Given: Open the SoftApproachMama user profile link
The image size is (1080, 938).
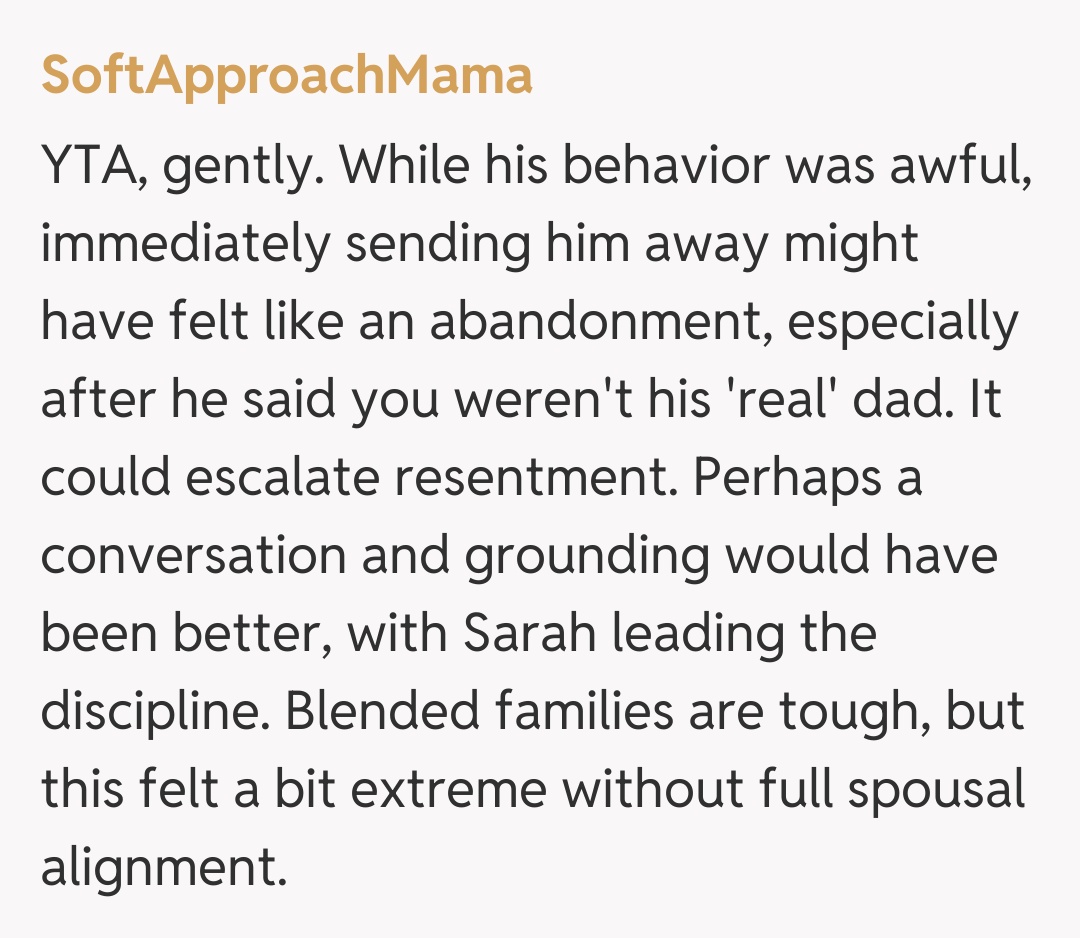Looking at the screenshot, I should pos(286,77).
